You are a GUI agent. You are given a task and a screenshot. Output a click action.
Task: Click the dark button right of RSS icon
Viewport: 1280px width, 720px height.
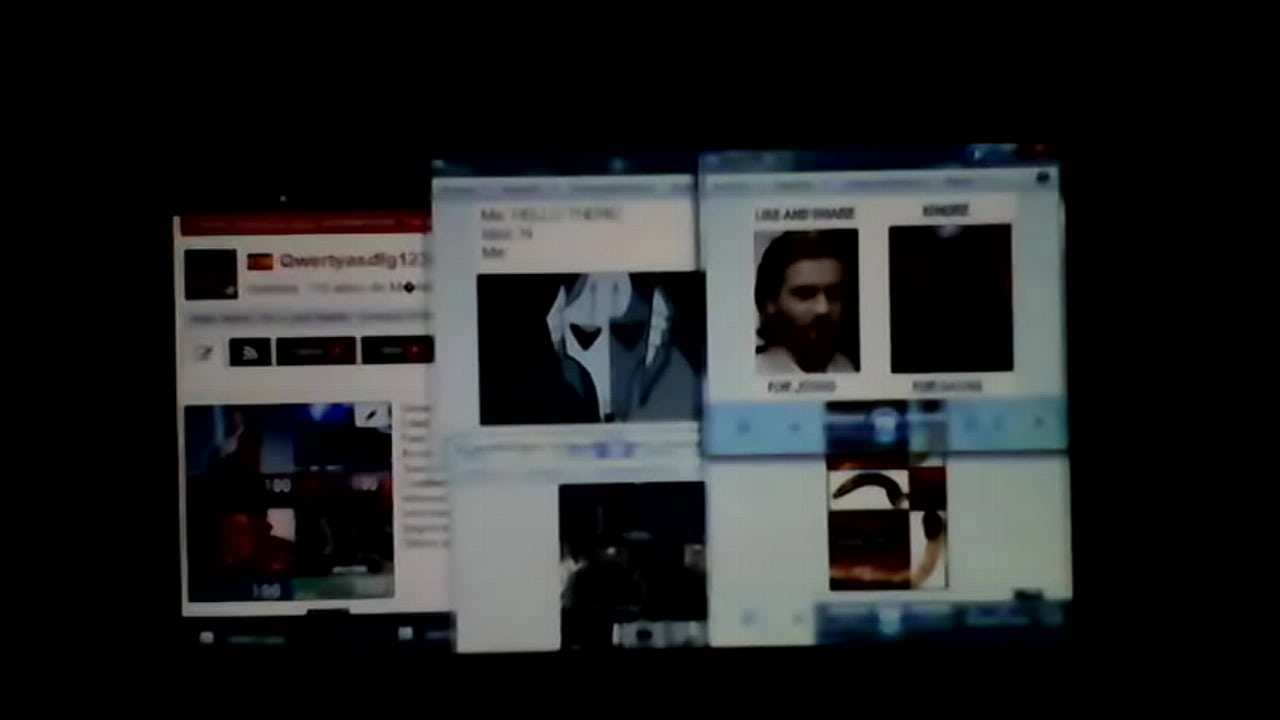click(316, 351)
